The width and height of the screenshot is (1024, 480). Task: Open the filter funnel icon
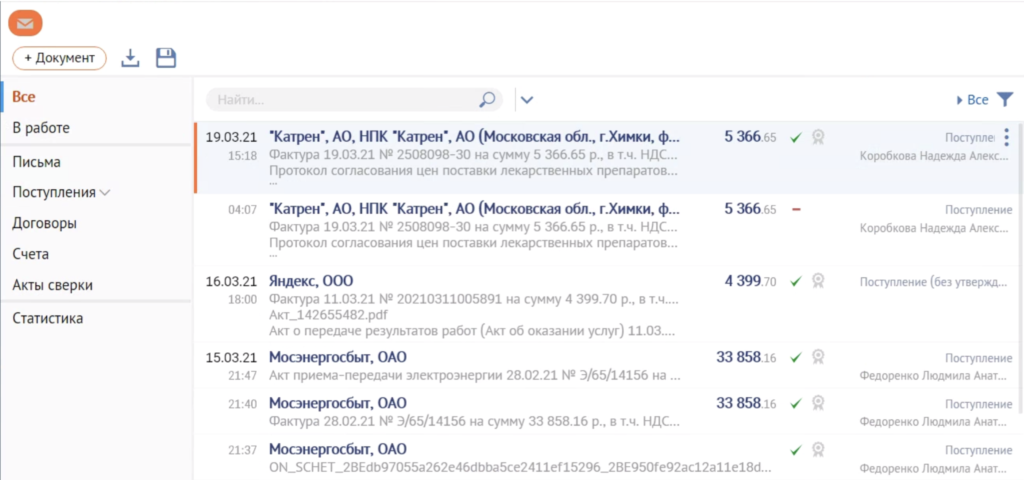coord(1005,99)
